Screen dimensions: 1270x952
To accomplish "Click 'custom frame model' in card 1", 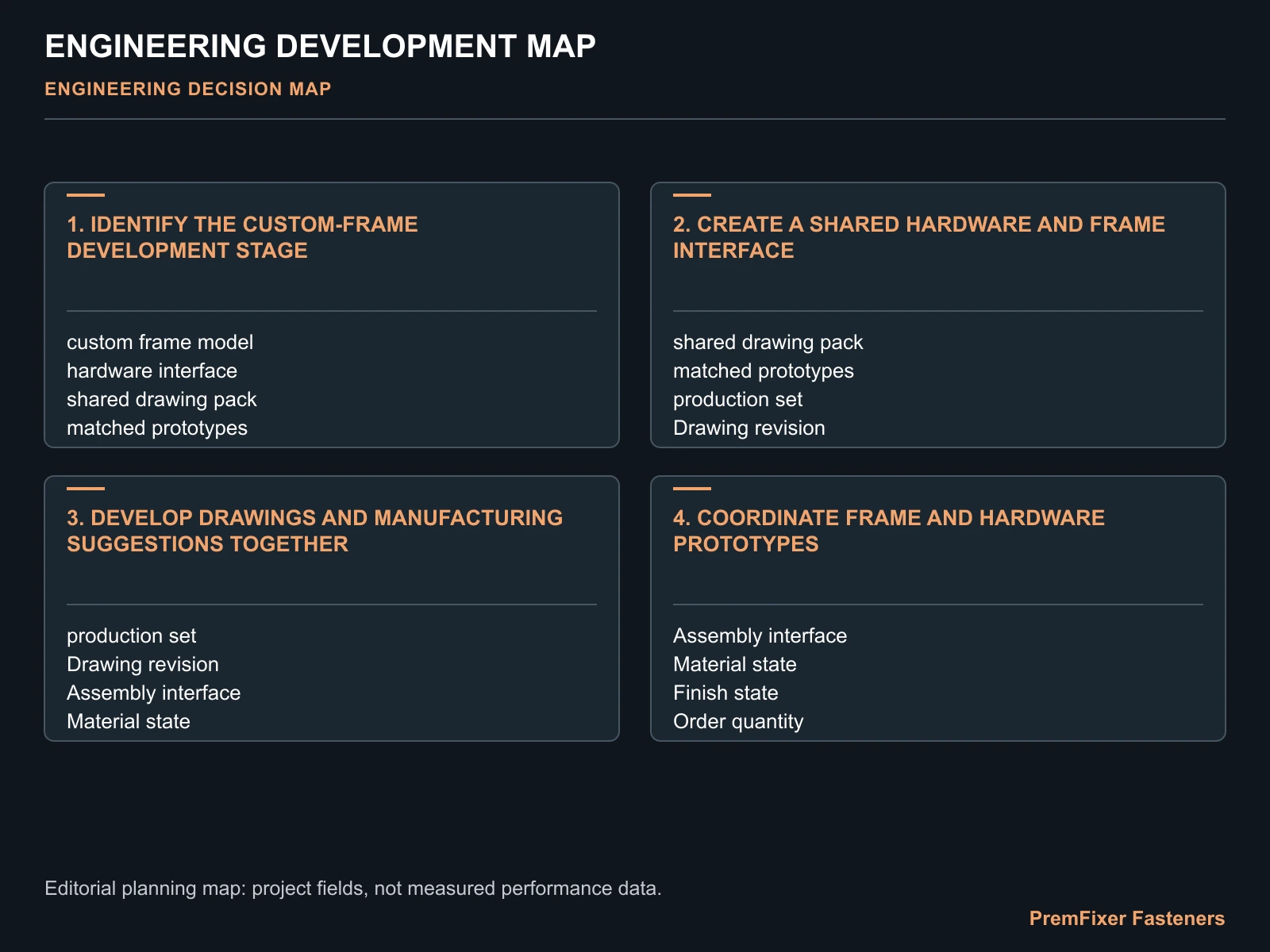I will (x=160, y=342).
